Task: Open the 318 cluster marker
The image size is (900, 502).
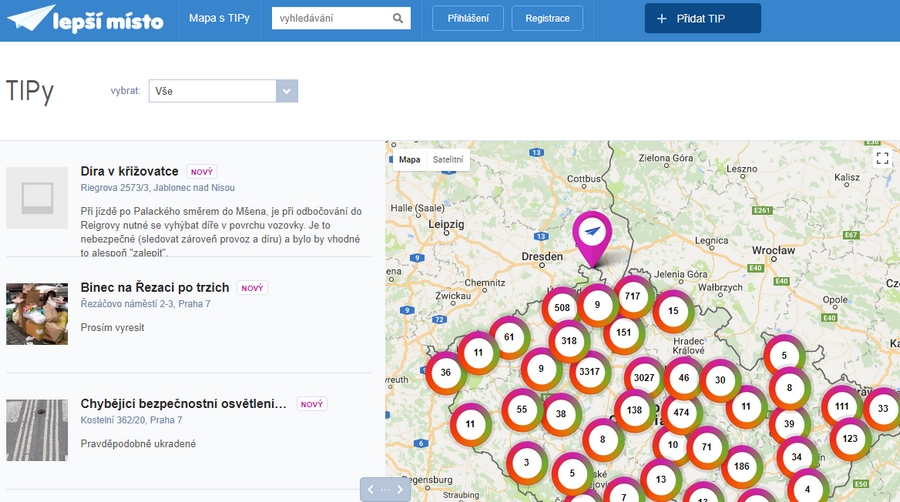Action: (569, 341)
